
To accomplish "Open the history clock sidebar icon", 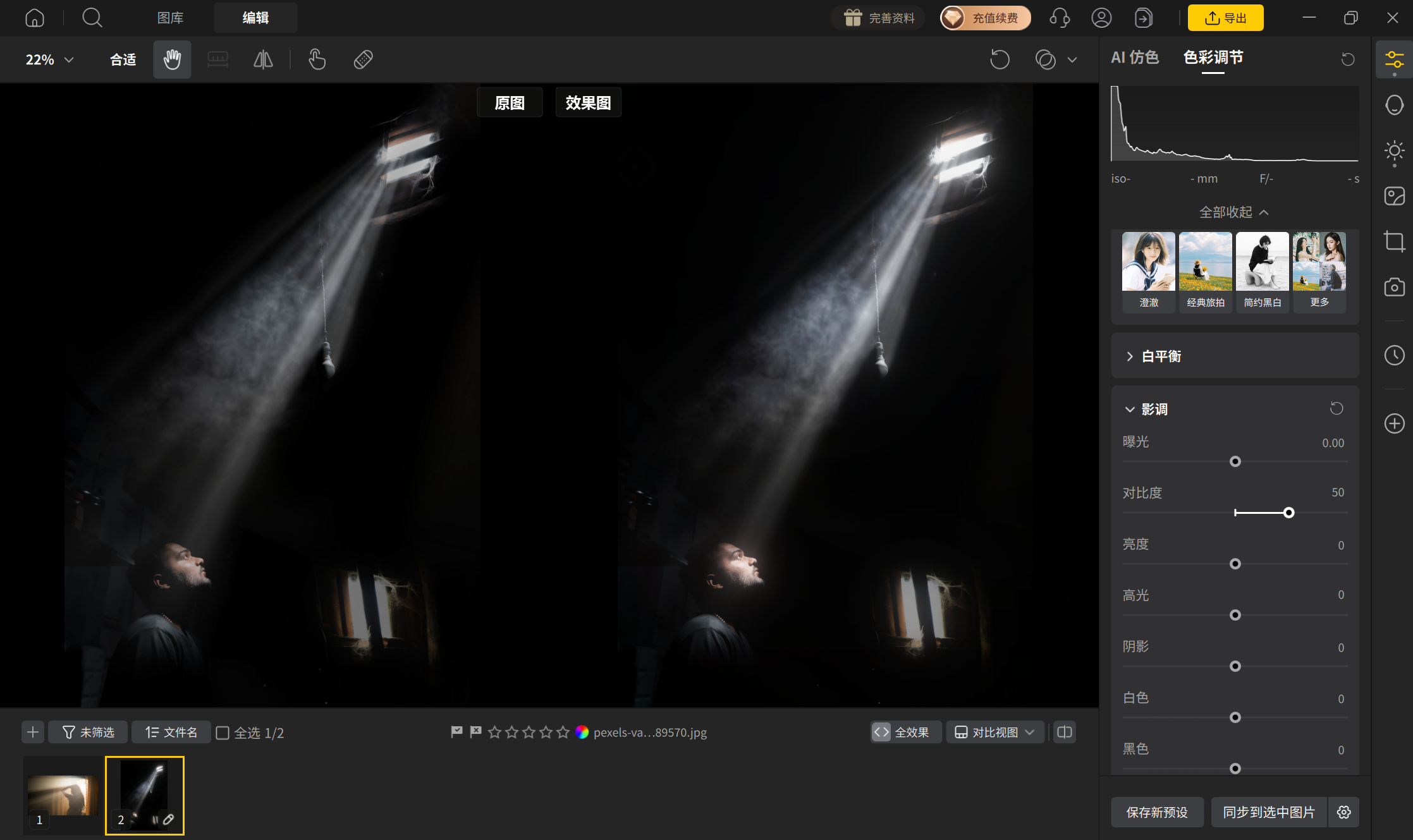I will pos(1394,355).
